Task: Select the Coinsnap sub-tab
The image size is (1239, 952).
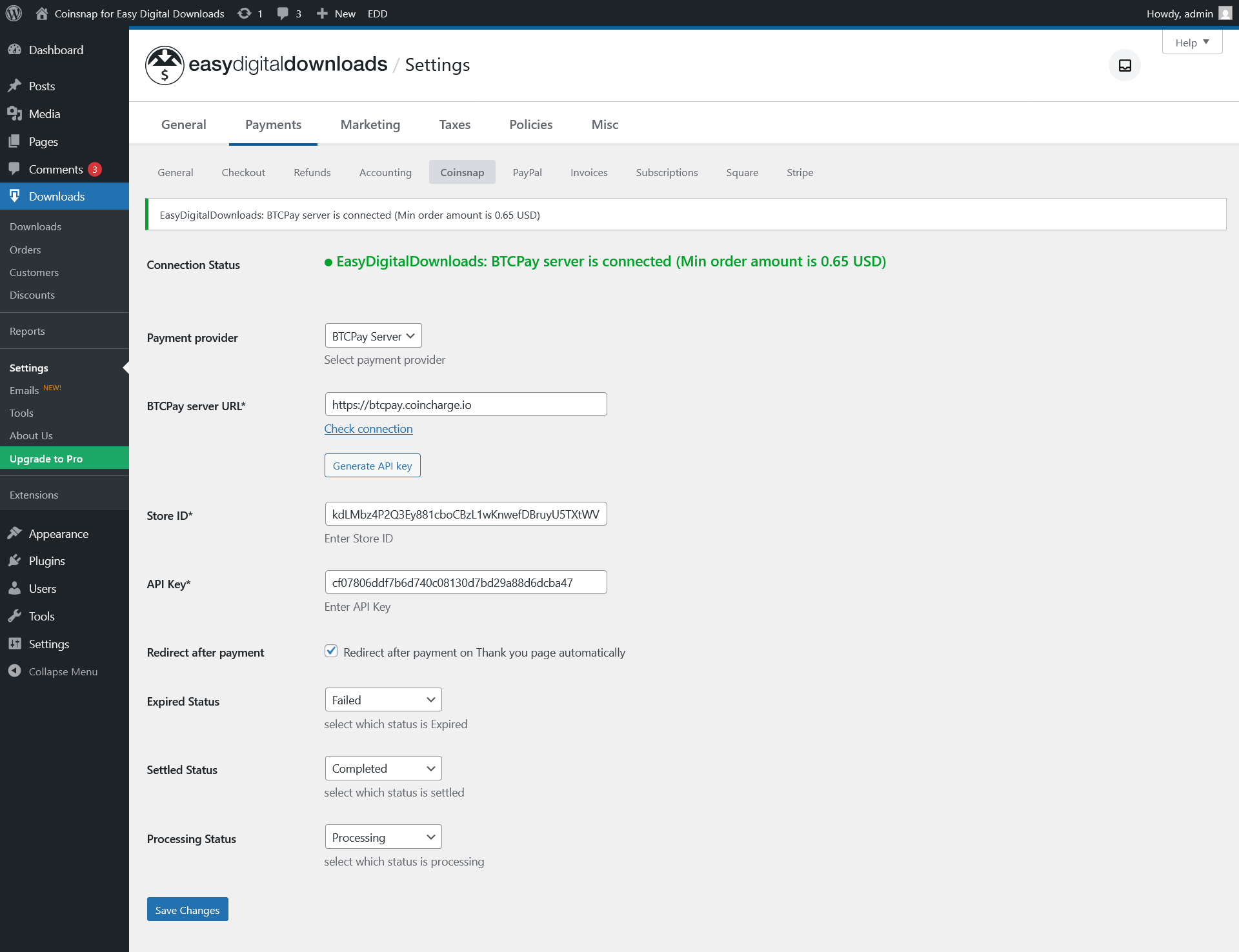Action: (x=462, y=172)
